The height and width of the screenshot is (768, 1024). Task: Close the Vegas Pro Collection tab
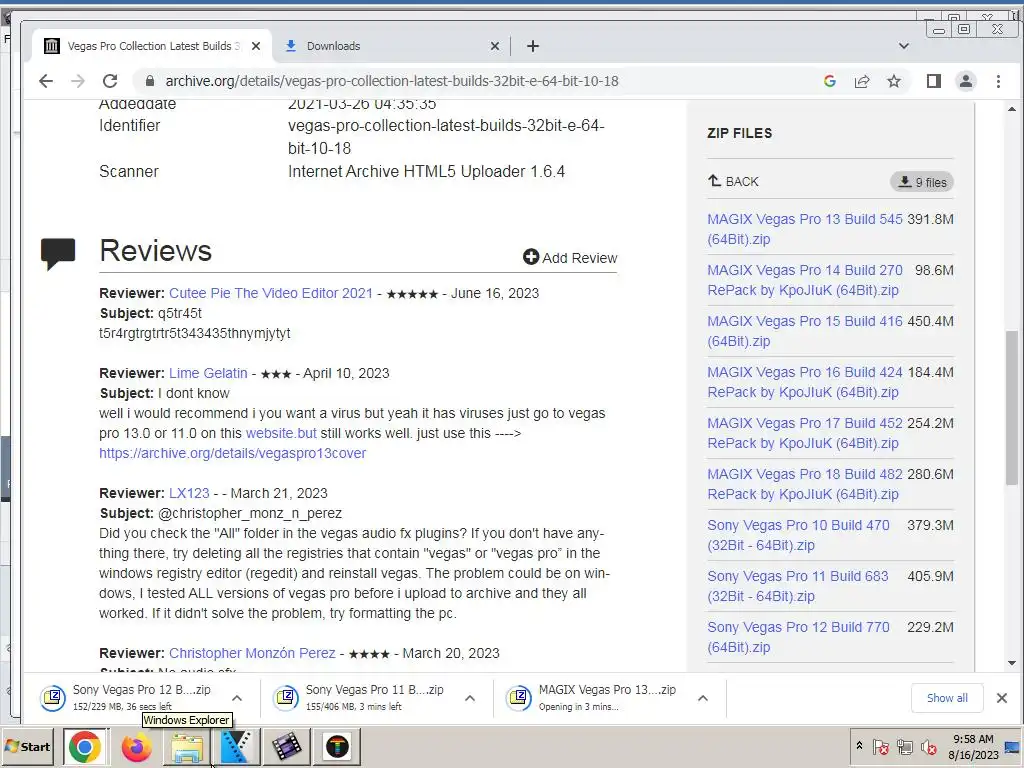[256, 46]
